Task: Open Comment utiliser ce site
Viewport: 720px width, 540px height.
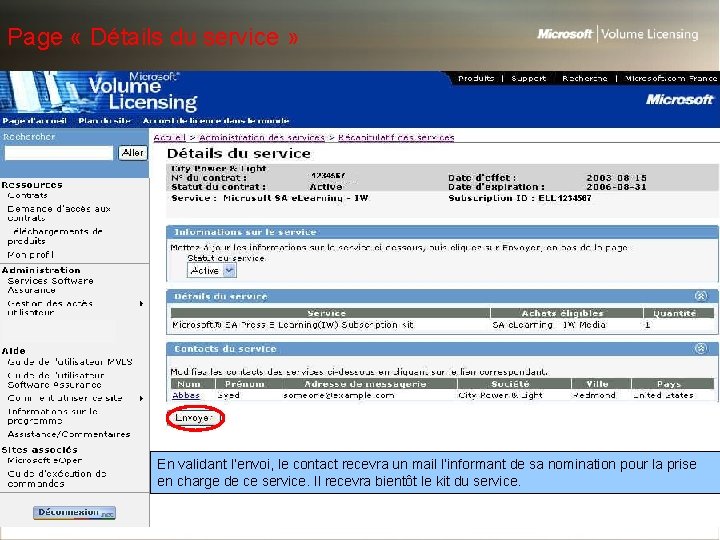Action: (x=65, y=398)
